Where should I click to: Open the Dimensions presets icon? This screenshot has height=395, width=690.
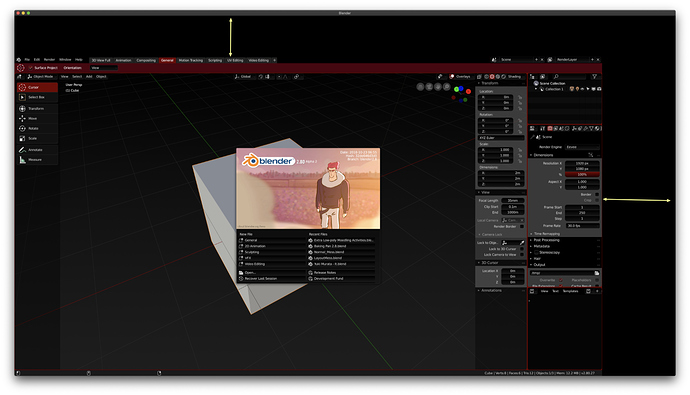(x=591, y=155)
